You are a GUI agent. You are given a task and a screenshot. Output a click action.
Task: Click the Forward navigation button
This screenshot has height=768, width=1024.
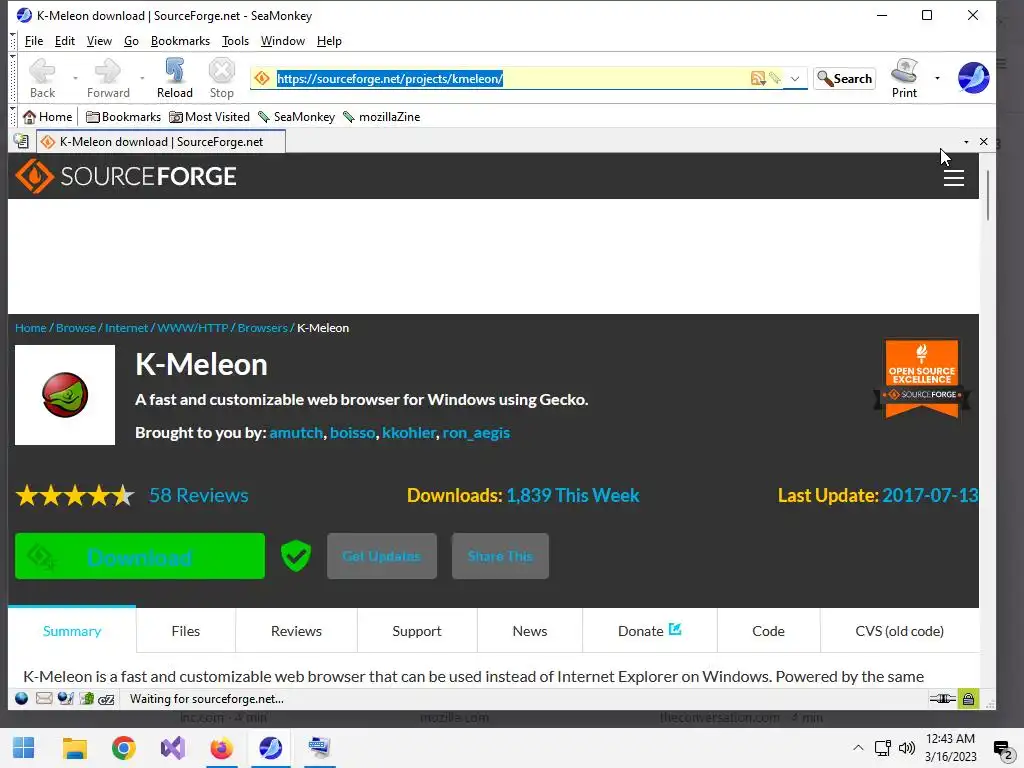pyautogui.click(x=108, y=78)
